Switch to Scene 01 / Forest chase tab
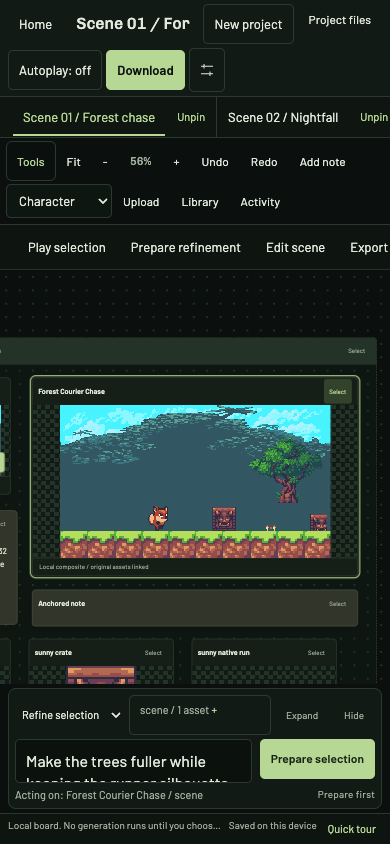This screenshot has width=390, height=844. pyautogui.click(x=89, y=117)
